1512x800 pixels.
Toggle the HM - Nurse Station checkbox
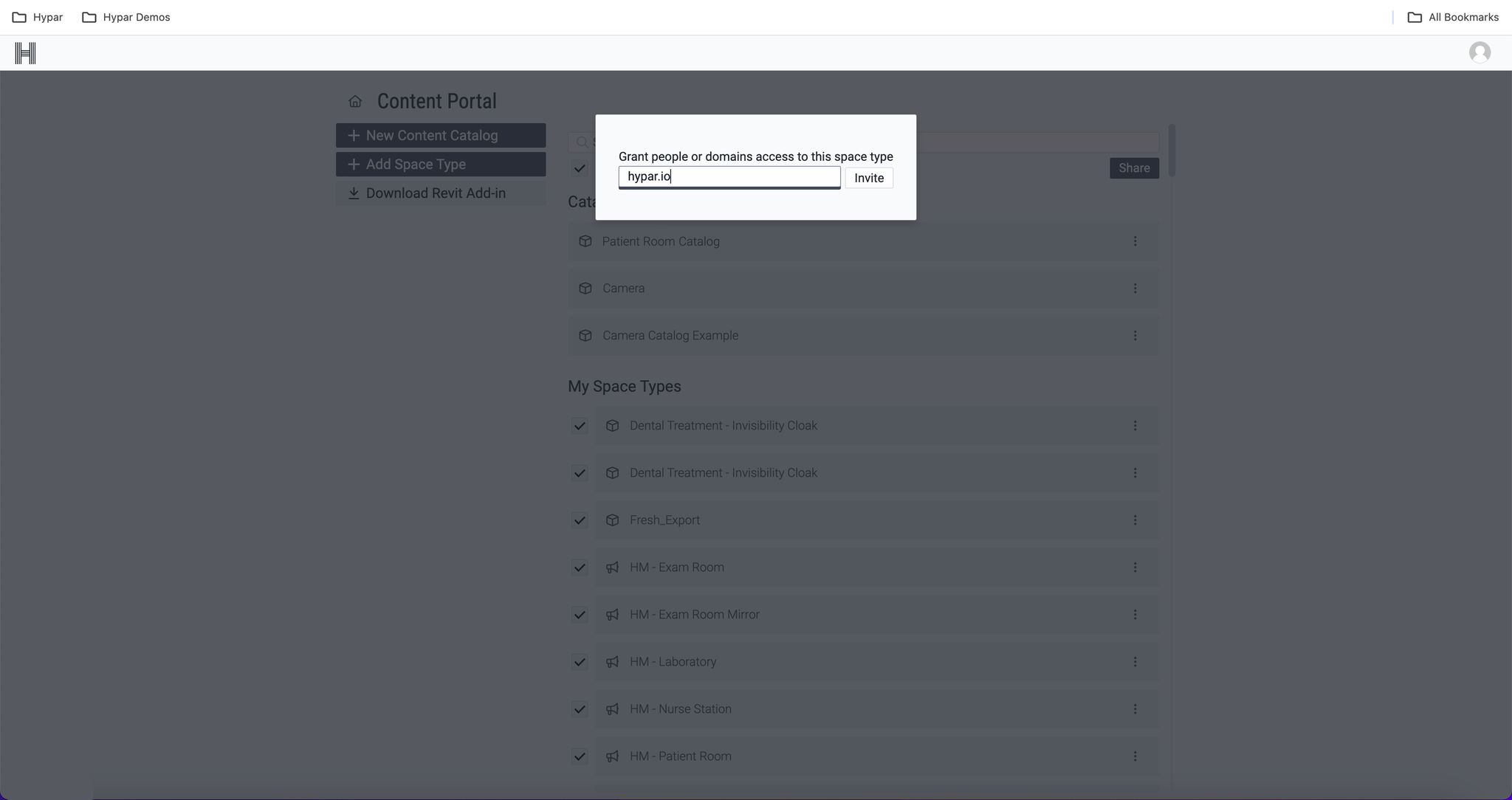(x=580, y=709)
